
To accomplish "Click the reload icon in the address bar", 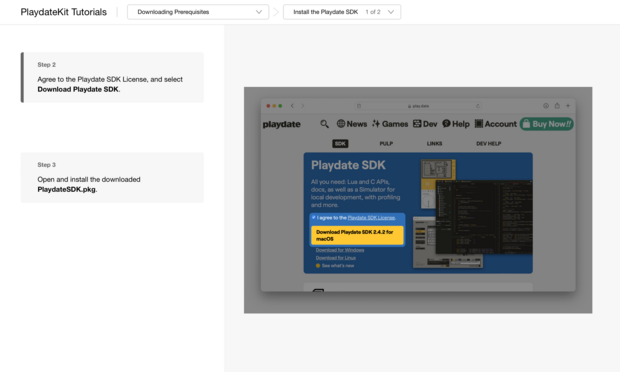I will click(x=478, y=106).
